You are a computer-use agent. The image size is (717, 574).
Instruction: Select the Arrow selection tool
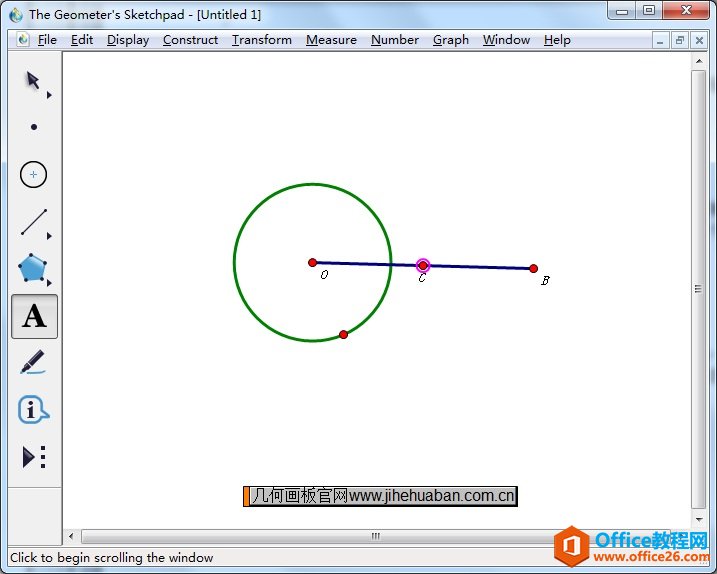33,81
